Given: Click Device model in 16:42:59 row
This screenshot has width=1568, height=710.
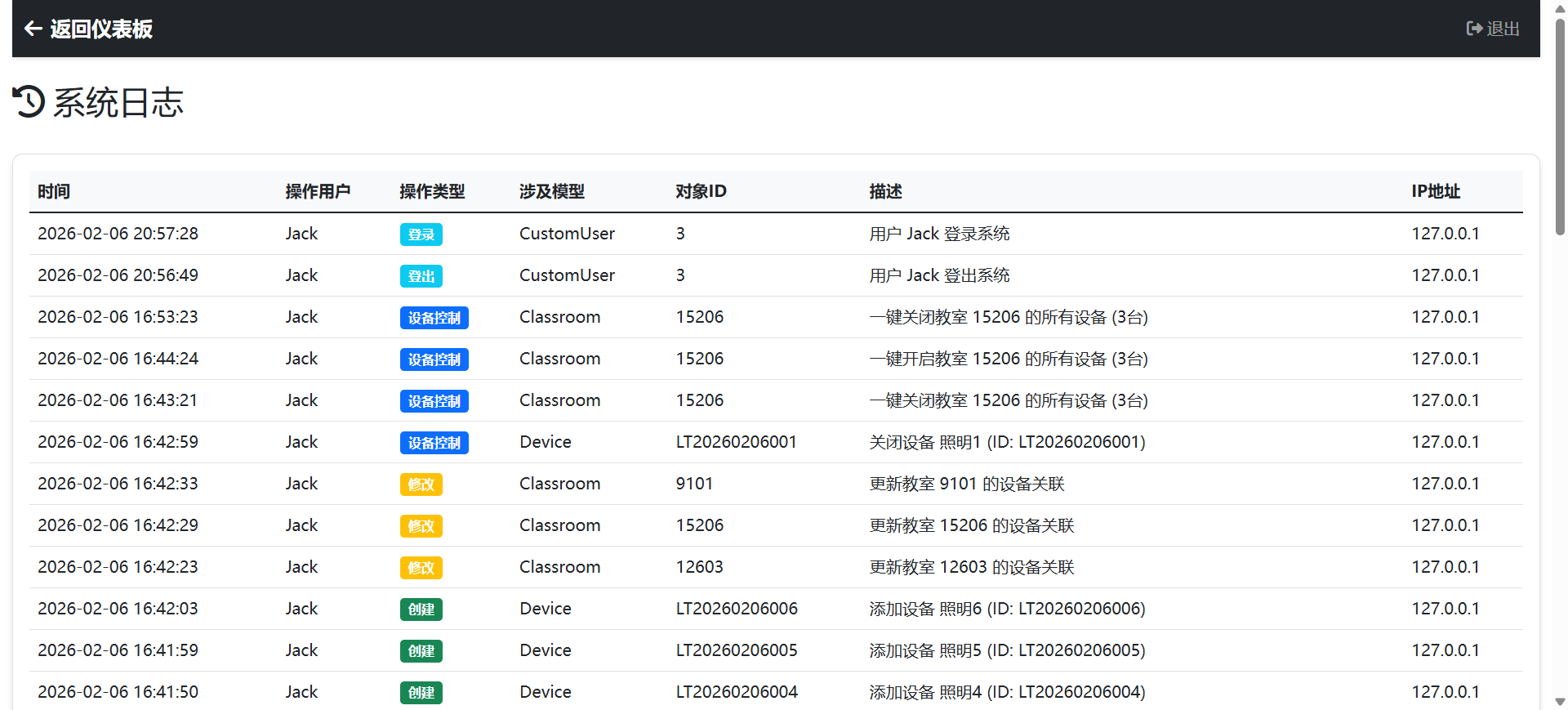Looking at the screenshot, I should click(546, 442).
